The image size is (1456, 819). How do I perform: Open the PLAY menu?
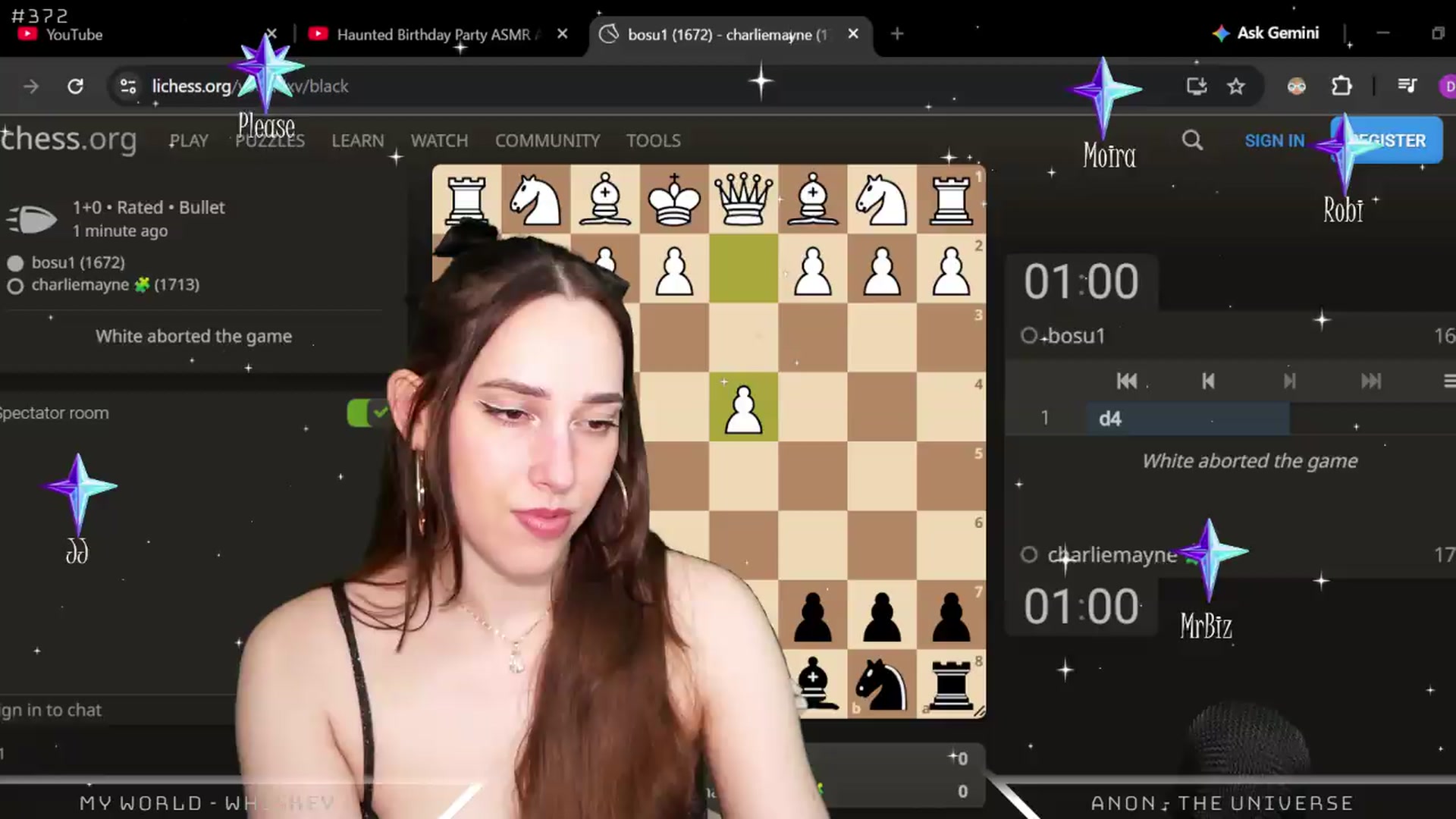coord(189,141)
